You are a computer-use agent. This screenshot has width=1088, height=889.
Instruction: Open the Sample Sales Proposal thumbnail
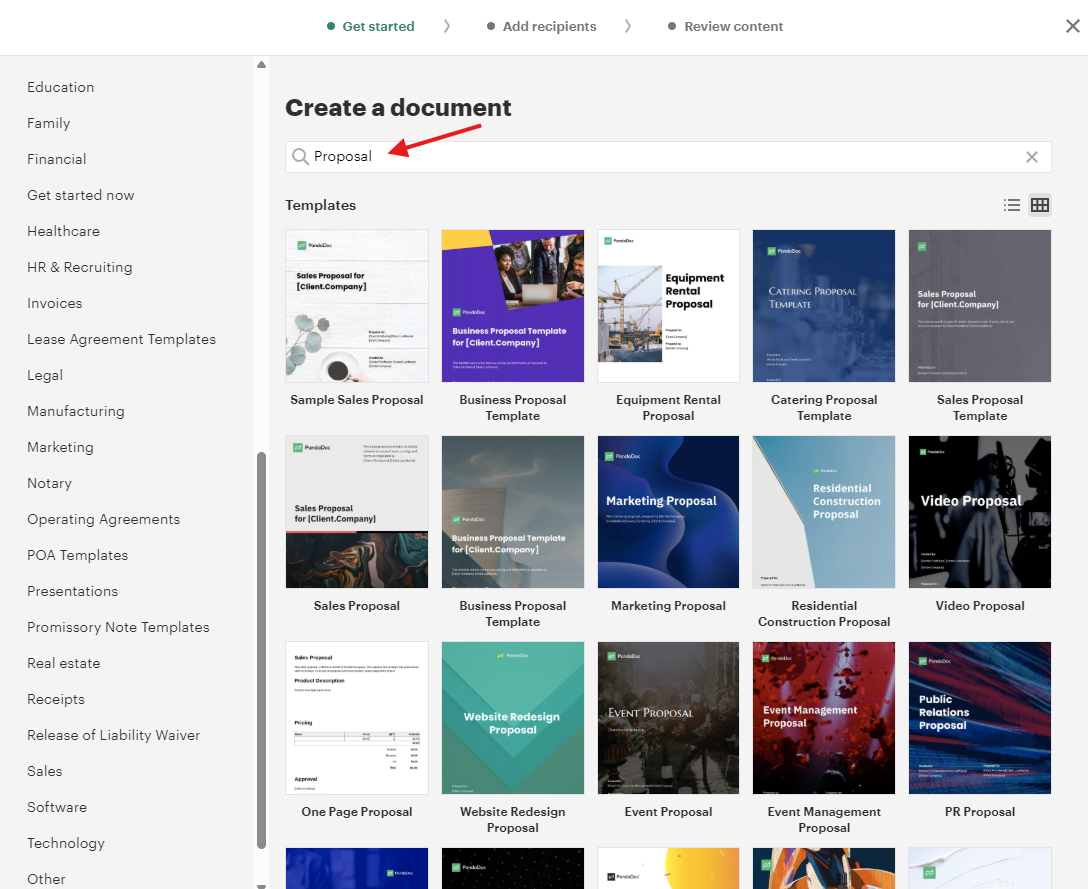[357, 306]
